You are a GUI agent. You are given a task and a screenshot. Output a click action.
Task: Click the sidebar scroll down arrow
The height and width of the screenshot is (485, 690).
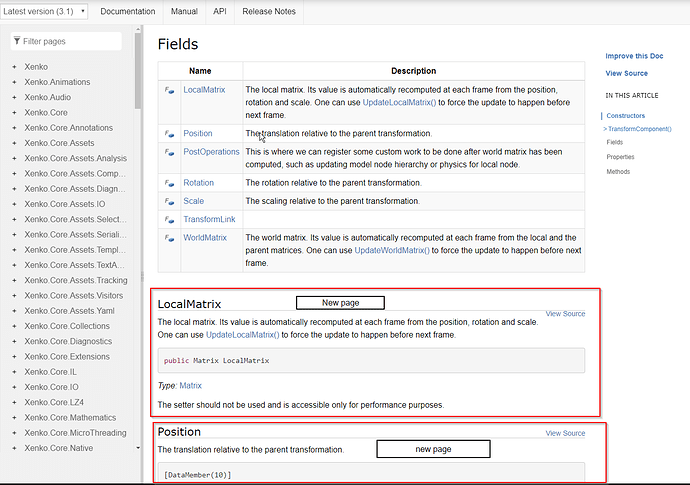138,448
